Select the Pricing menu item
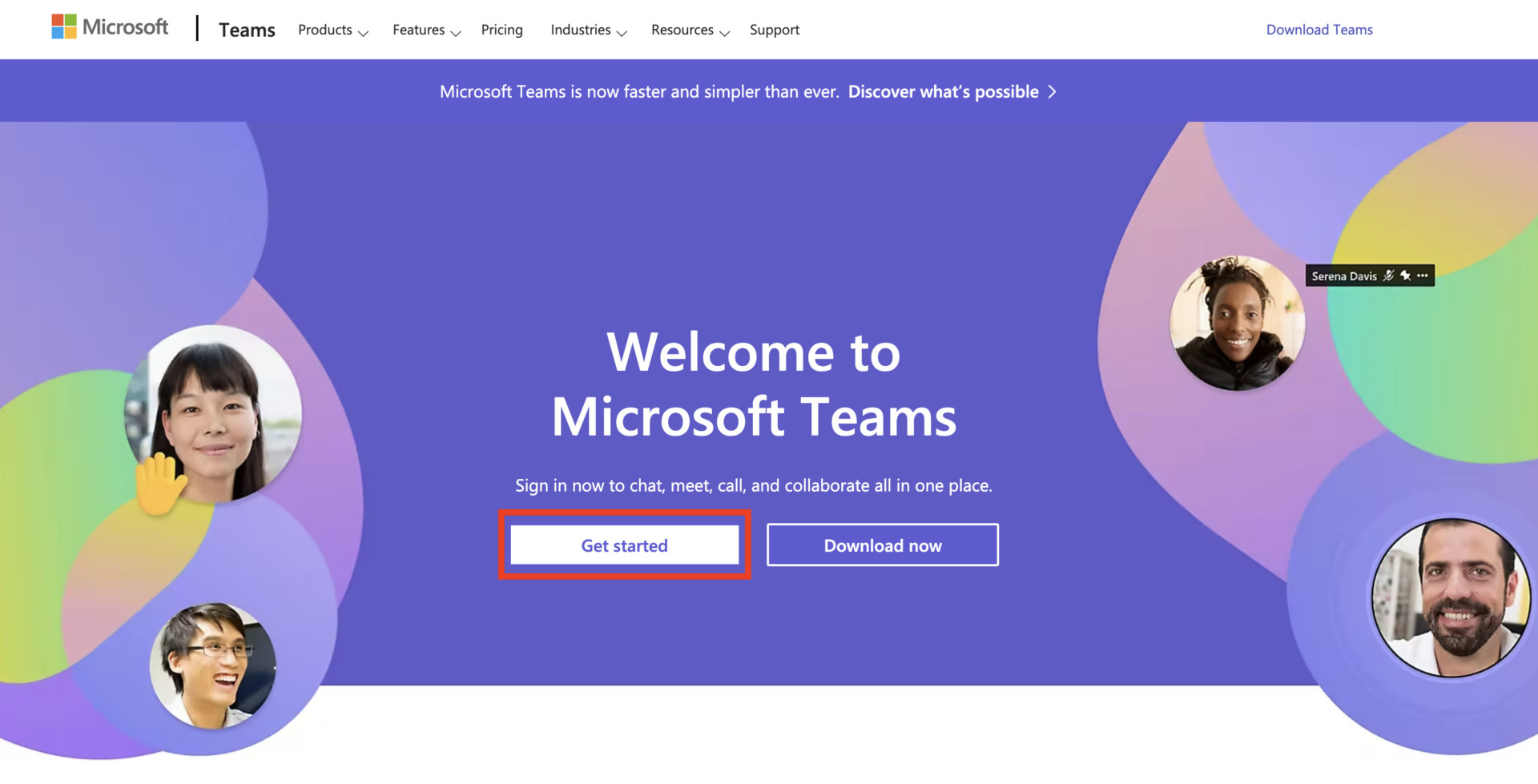1538x784 pixels. tap(501, 30)
